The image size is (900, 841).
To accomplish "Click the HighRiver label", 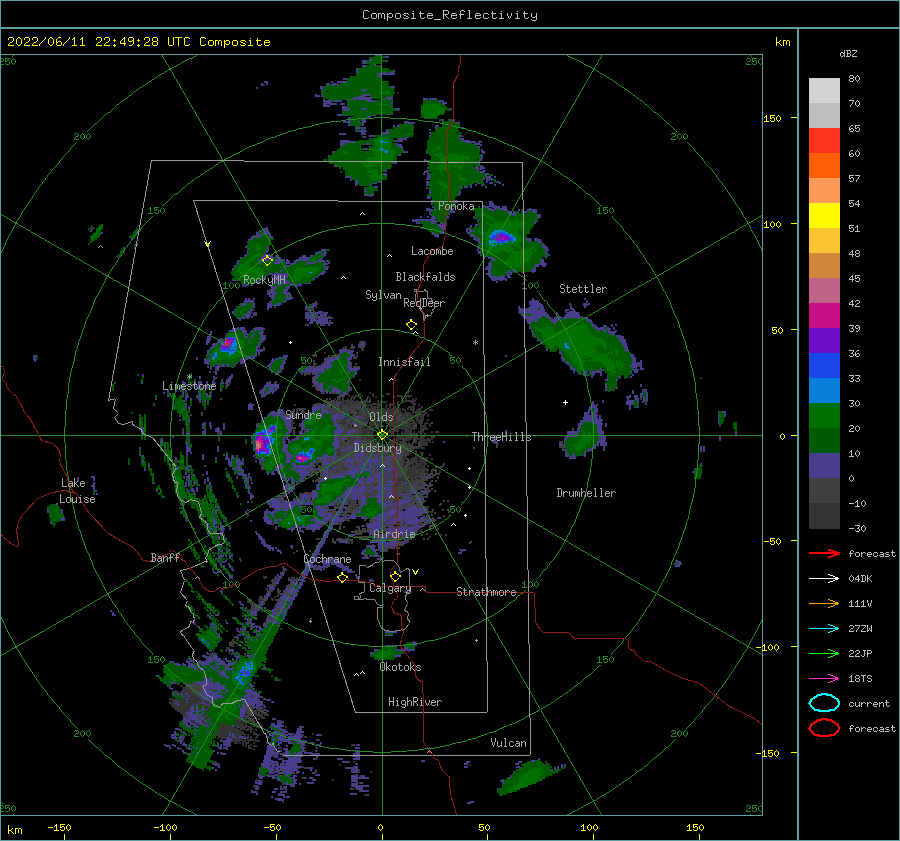I will [415, 702].
